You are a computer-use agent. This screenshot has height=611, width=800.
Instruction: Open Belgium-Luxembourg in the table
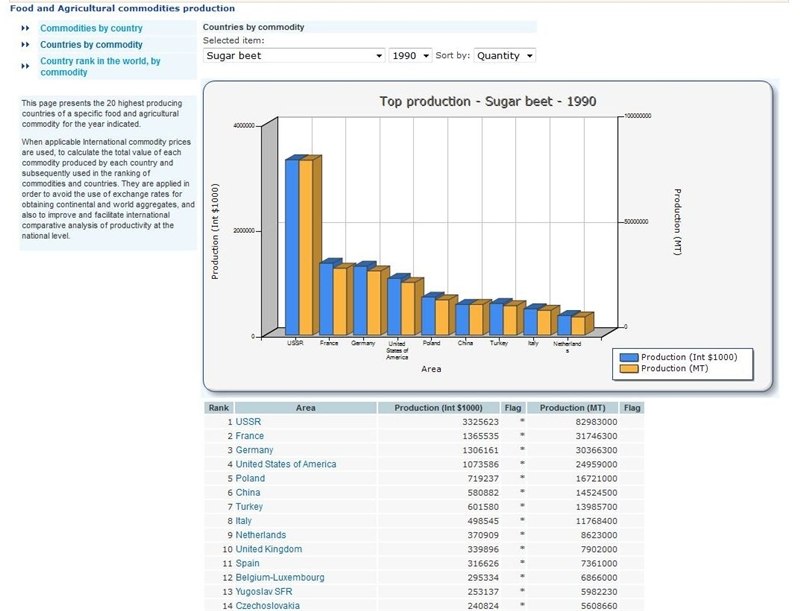[280, 578]
